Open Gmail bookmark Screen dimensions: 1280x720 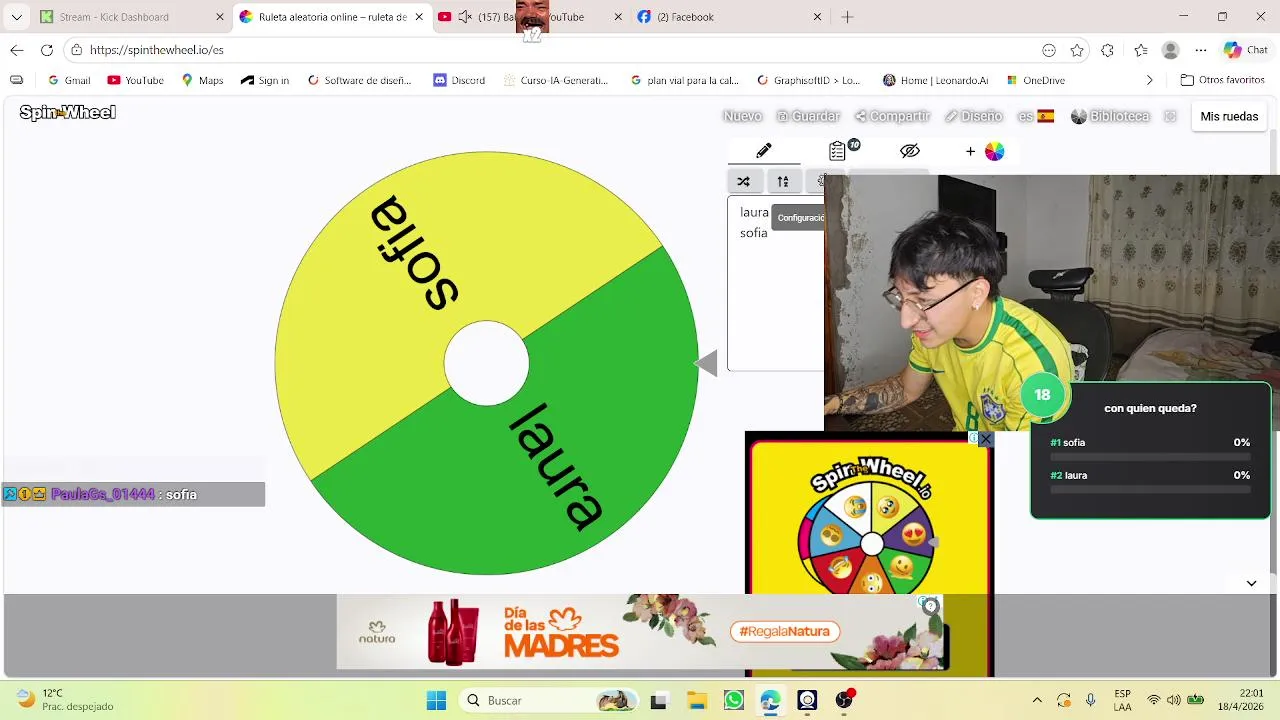pos(69,80)
